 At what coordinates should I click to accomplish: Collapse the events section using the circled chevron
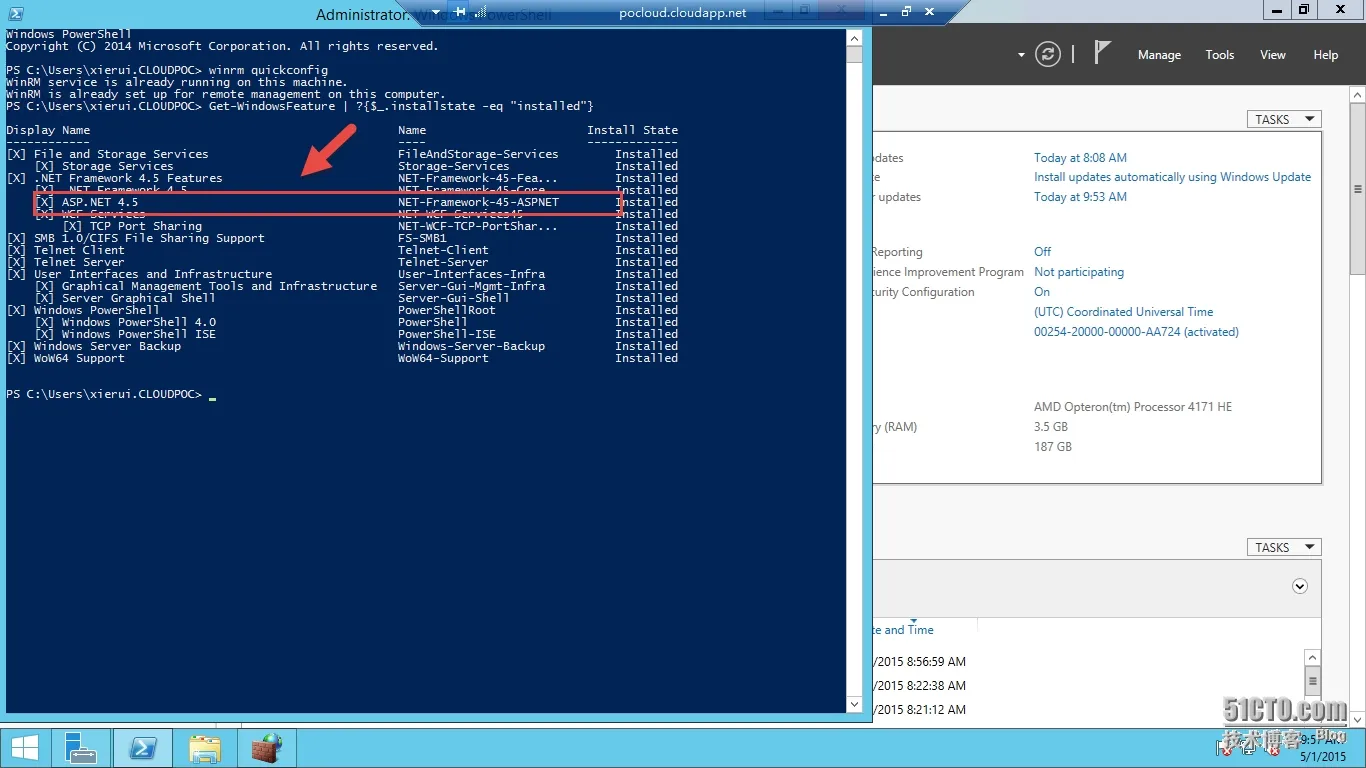tap(1300, 586)
